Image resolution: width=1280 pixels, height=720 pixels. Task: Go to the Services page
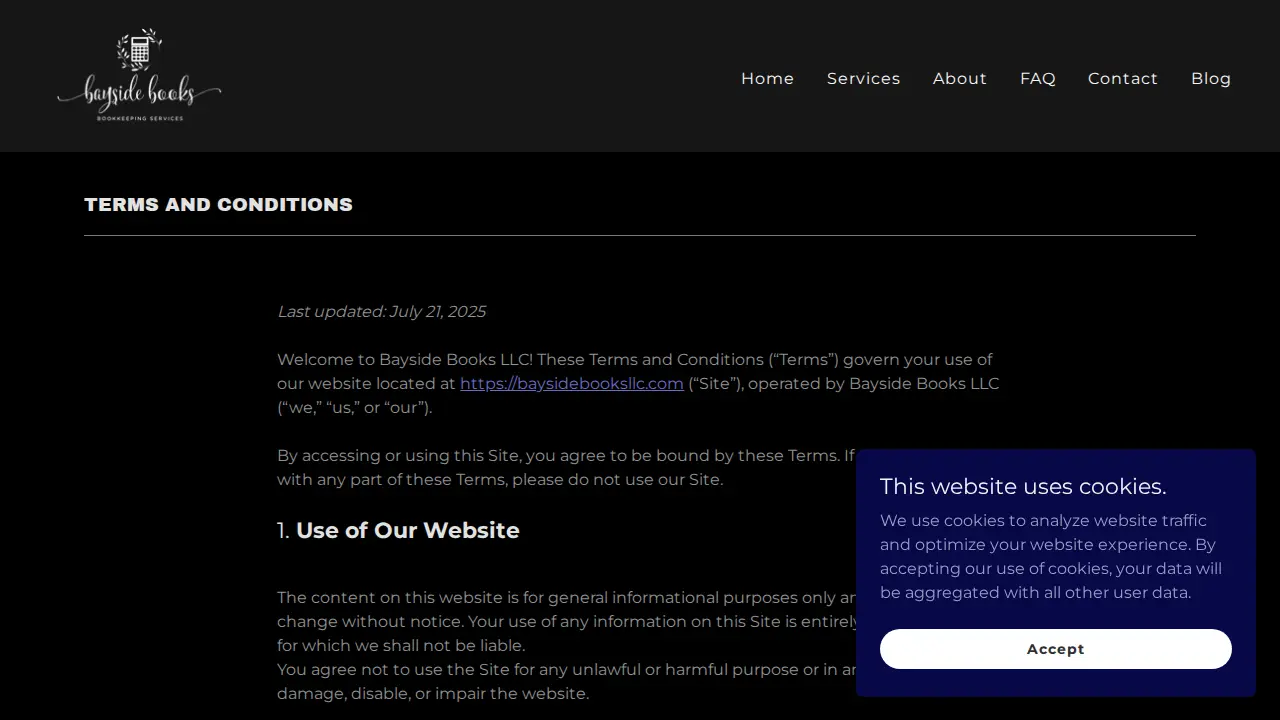[863, 78]
